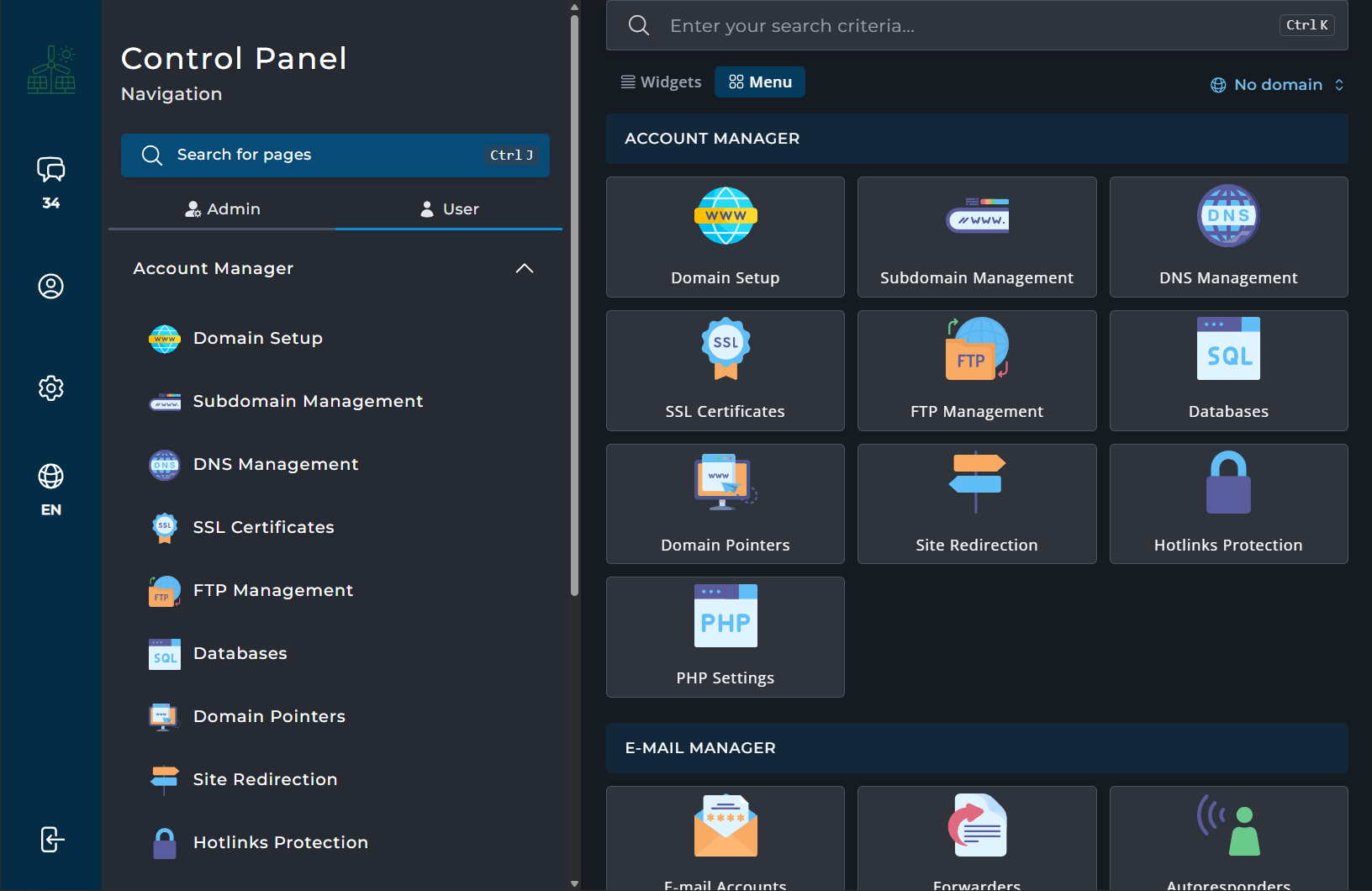Open Databases in the navigation list
Screen dimensions: 1372x891
(x=240, y=653)
